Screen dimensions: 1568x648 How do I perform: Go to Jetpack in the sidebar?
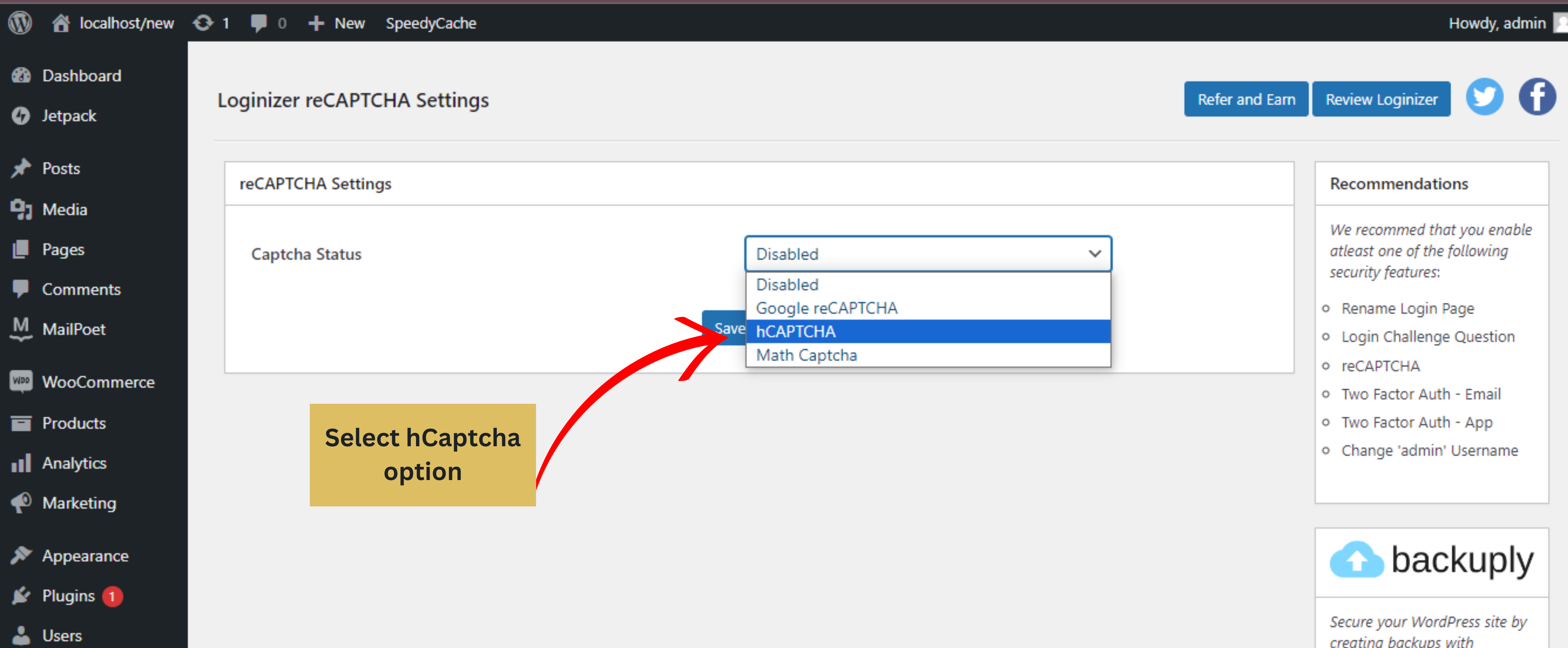tap(69, 116)
